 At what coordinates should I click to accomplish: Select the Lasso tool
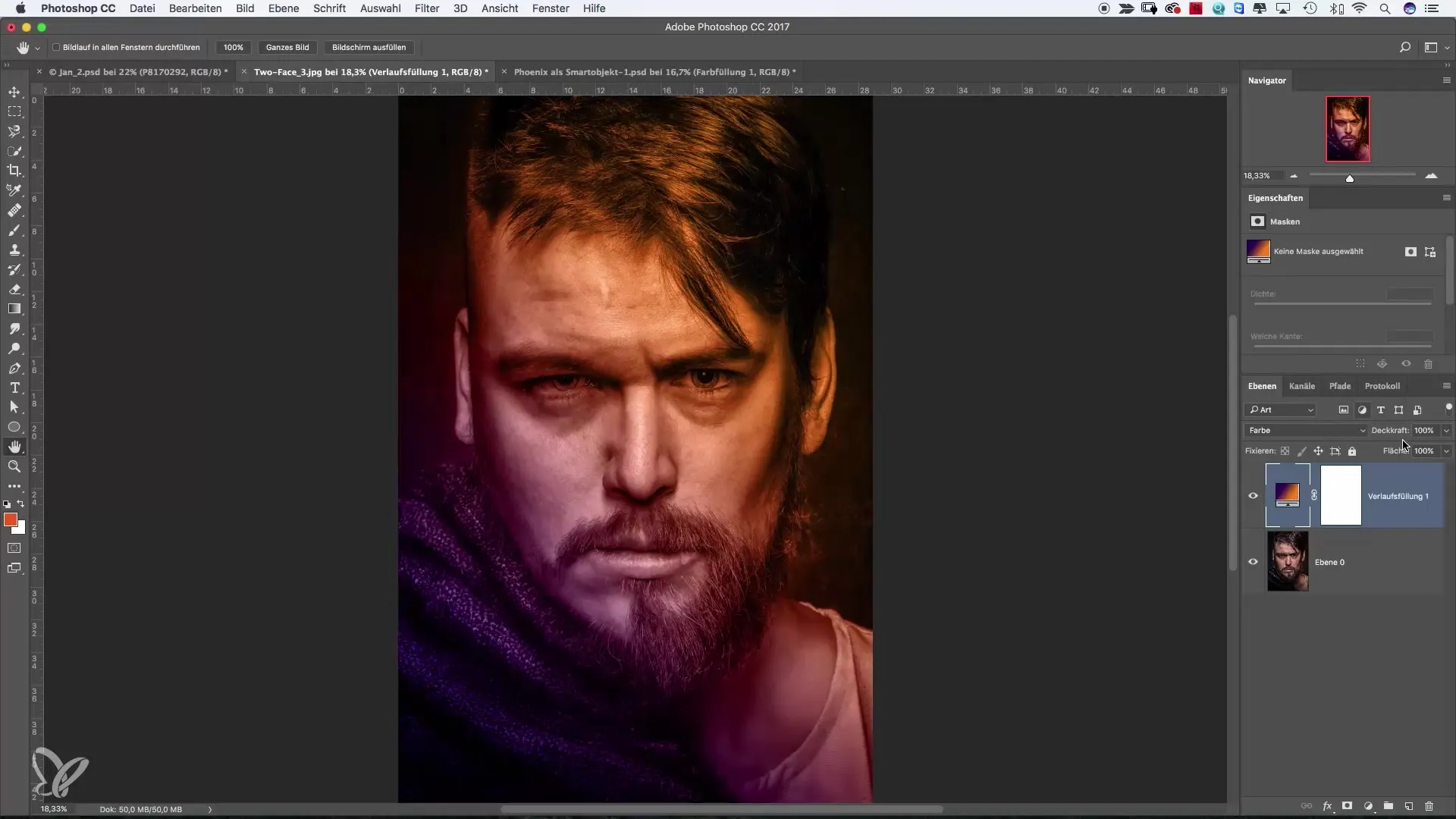click(x=14, y=131)
